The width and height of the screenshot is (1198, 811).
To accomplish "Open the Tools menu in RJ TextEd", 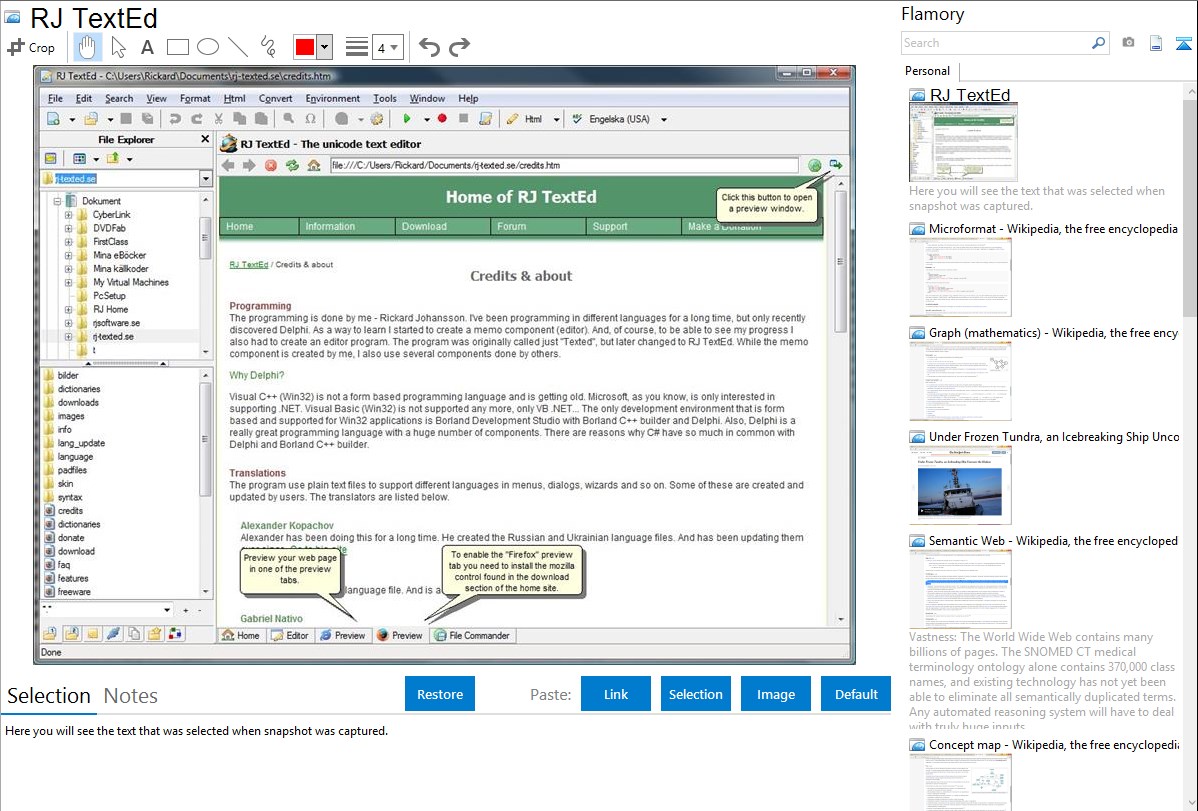I will (384, 99).
